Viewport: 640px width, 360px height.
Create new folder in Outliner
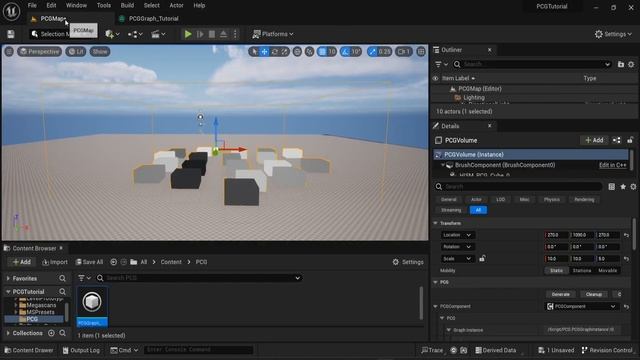coord(621,64)
